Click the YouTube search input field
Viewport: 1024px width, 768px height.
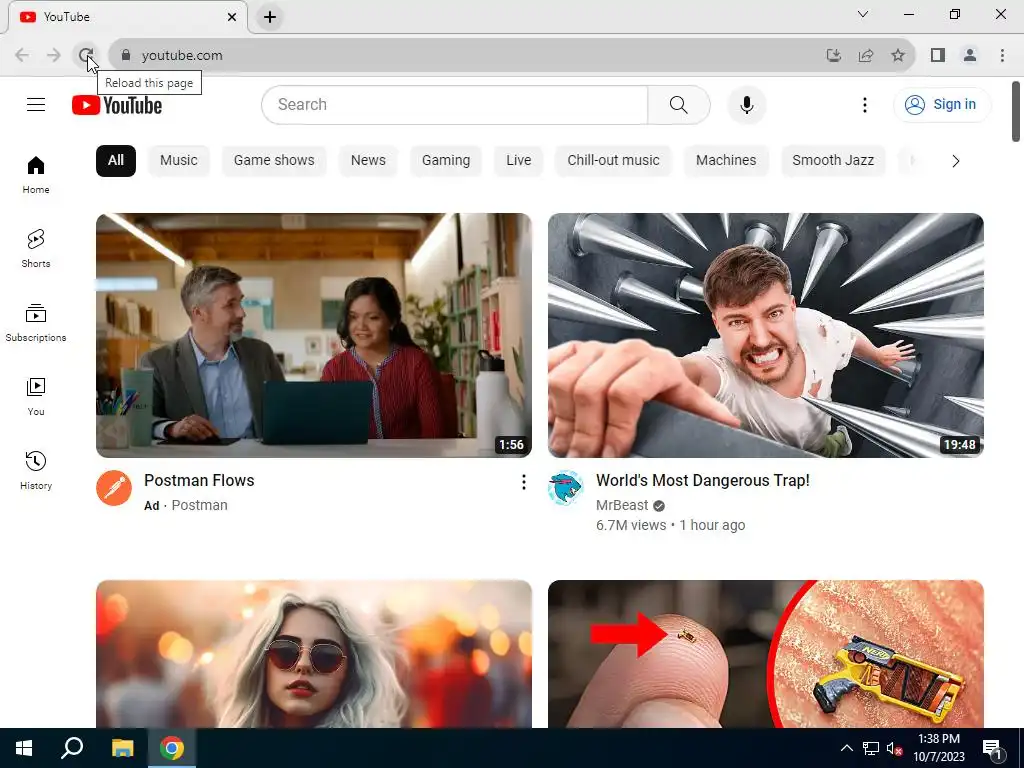(x=455, y=104)
